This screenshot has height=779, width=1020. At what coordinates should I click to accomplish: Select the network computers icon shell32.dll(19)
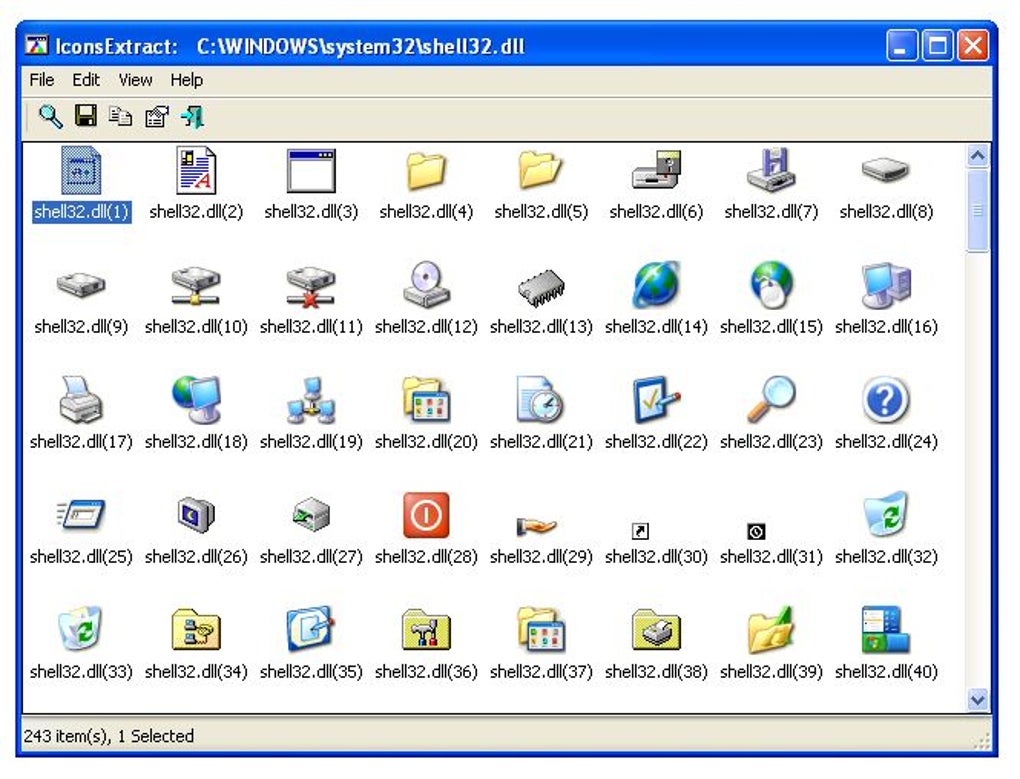click(x=311, y=399)
